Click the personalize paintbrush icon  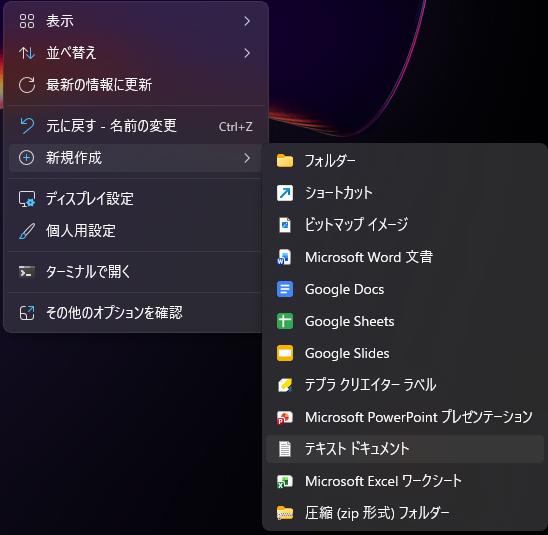click(x=27, y=231)
